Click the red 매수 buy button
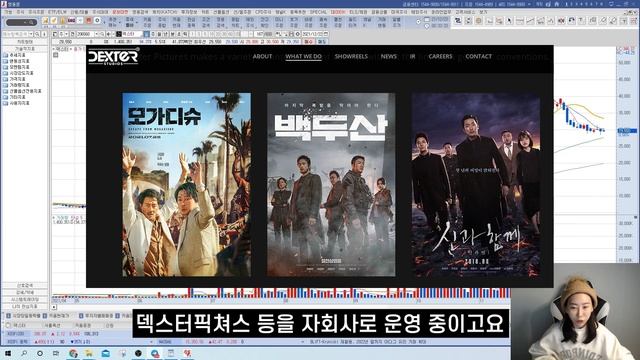This screenshot has width=640, height=360. [x=308, y=42]
